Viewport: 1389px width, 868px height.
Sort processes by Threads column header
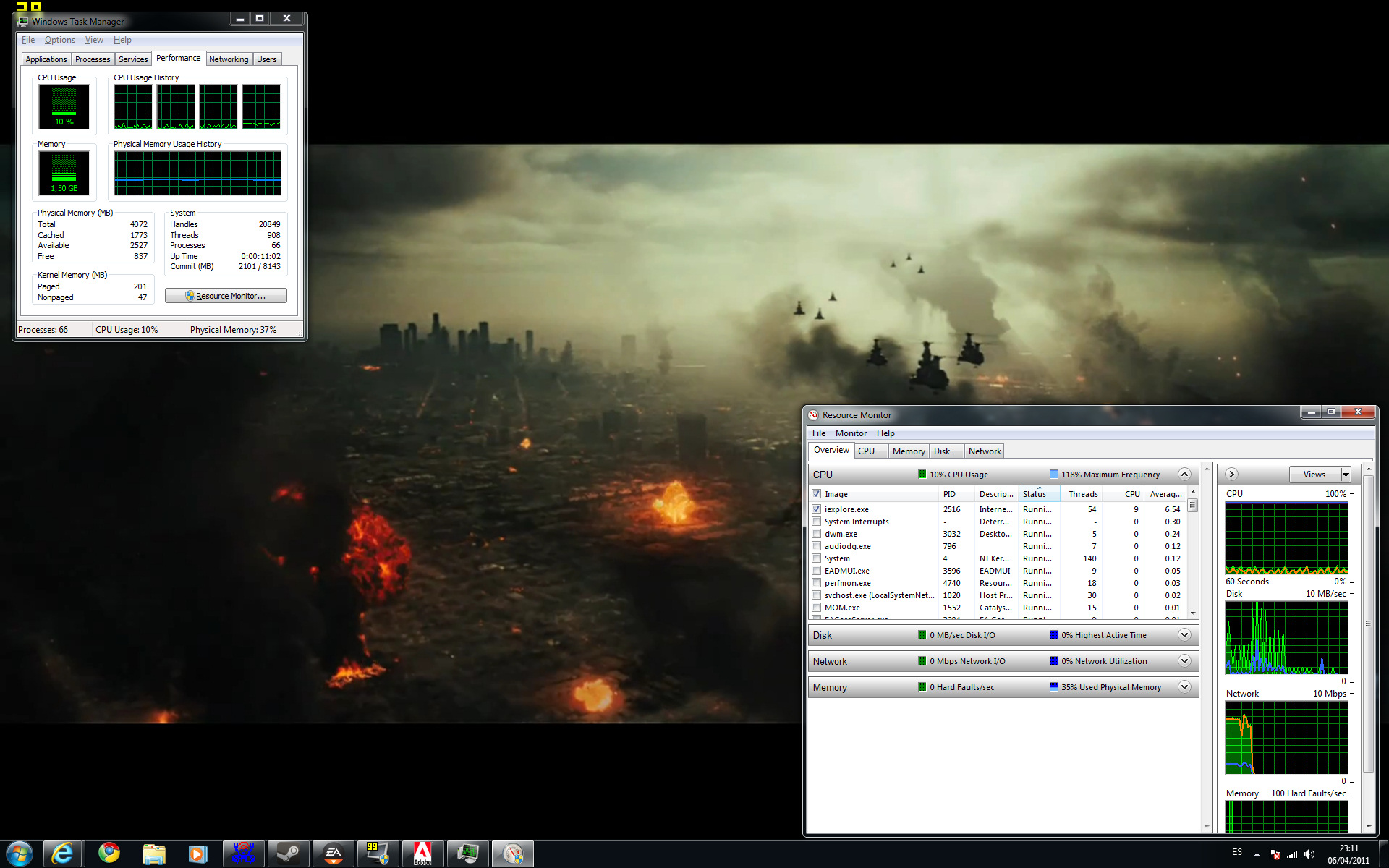(1082, 494)
